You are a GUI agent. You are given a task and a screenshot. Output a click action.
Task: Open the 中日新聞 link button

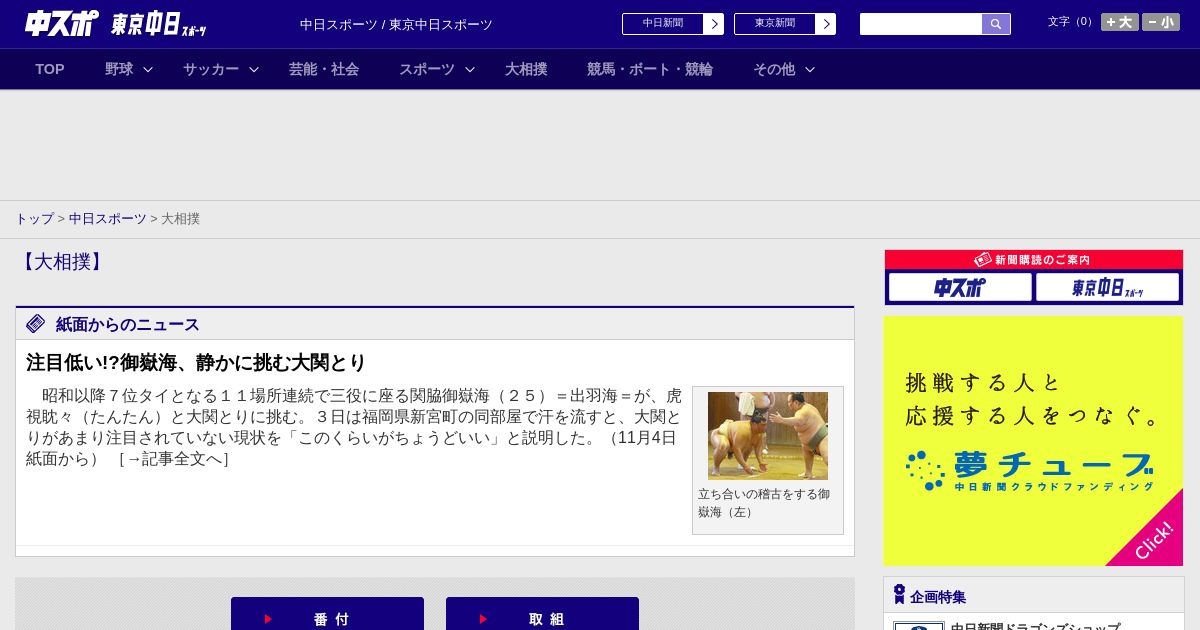point(663,24)
